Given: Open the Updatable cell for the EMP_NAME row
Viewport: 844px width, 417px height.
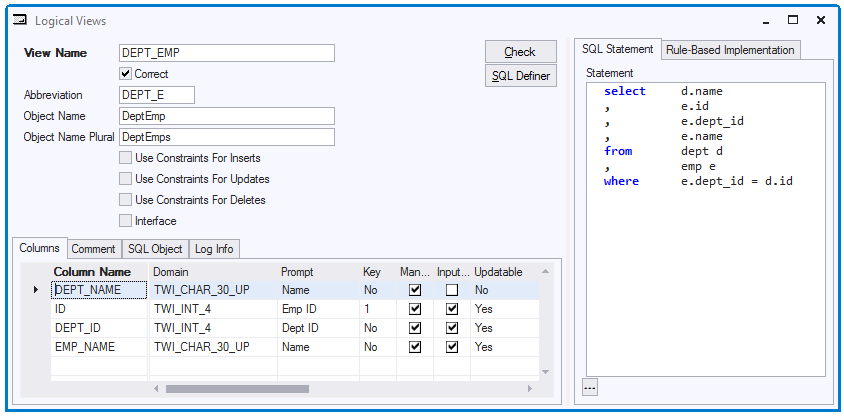Looking at the screenshot, I should [505, 347].
